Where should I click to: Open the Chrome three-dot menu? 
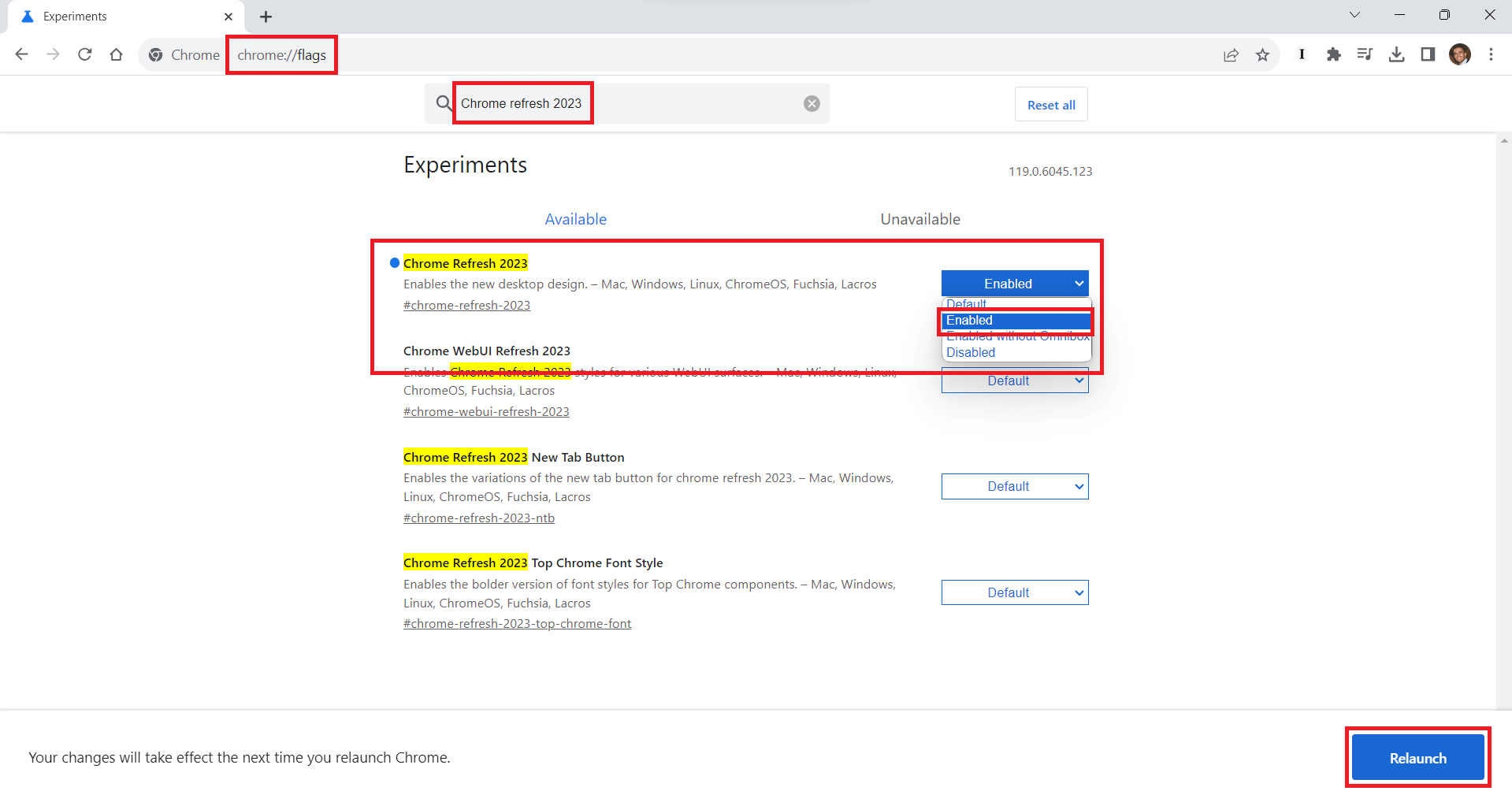1491,54
